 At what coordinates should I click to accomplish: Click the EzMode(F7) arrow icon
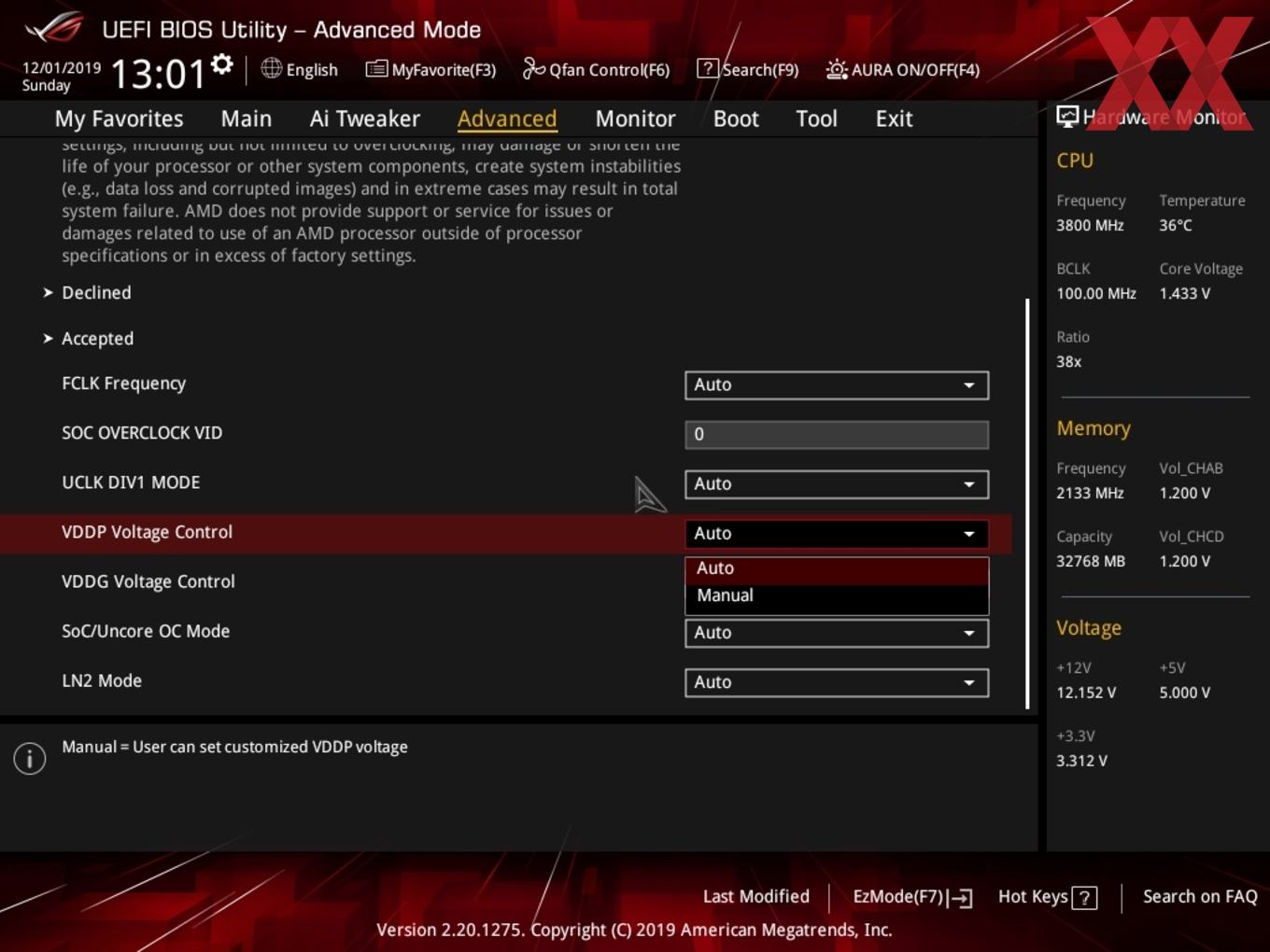[960, 898]
